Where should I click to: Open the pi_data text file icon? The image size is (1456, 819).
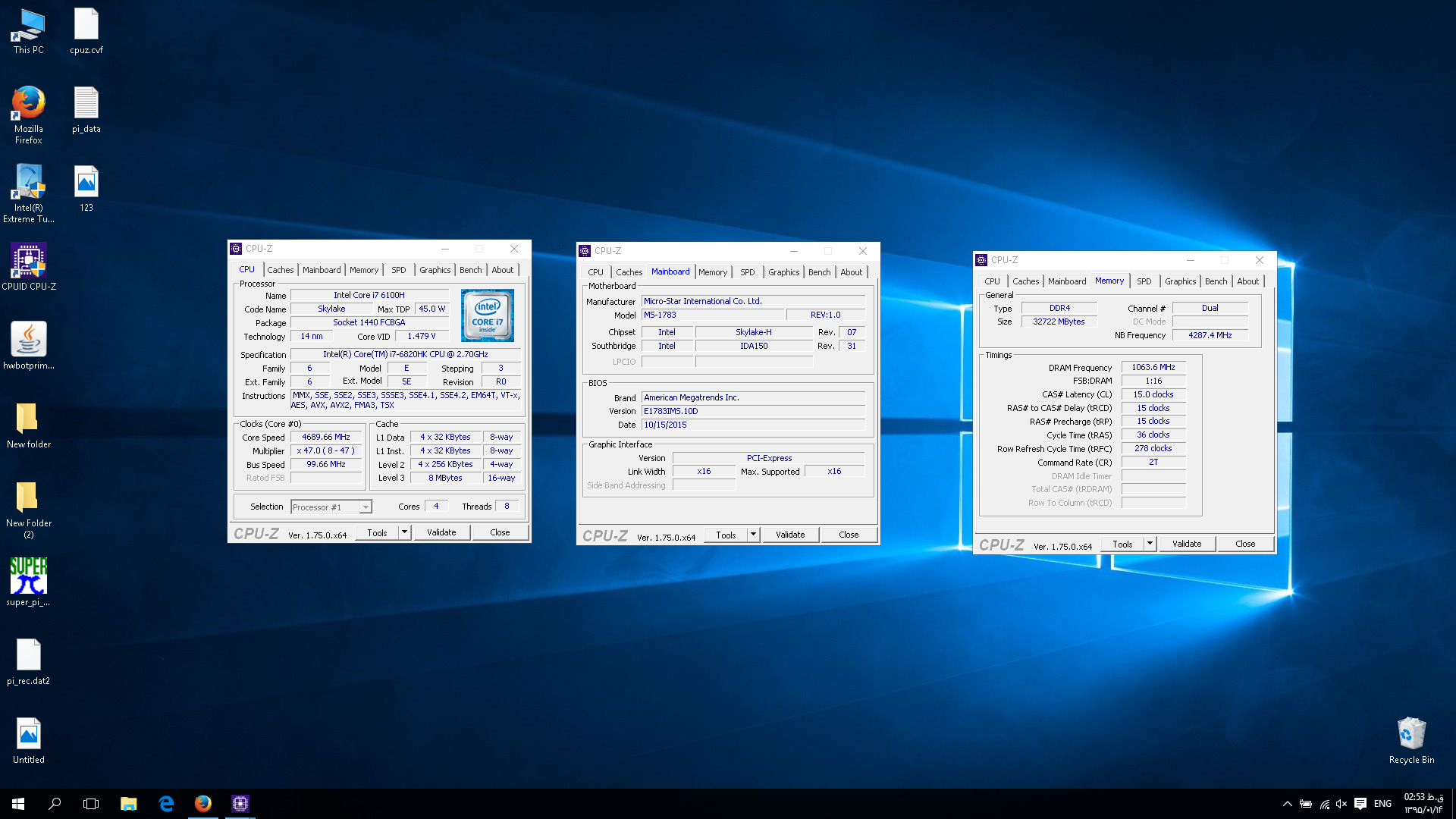point(86,110)
